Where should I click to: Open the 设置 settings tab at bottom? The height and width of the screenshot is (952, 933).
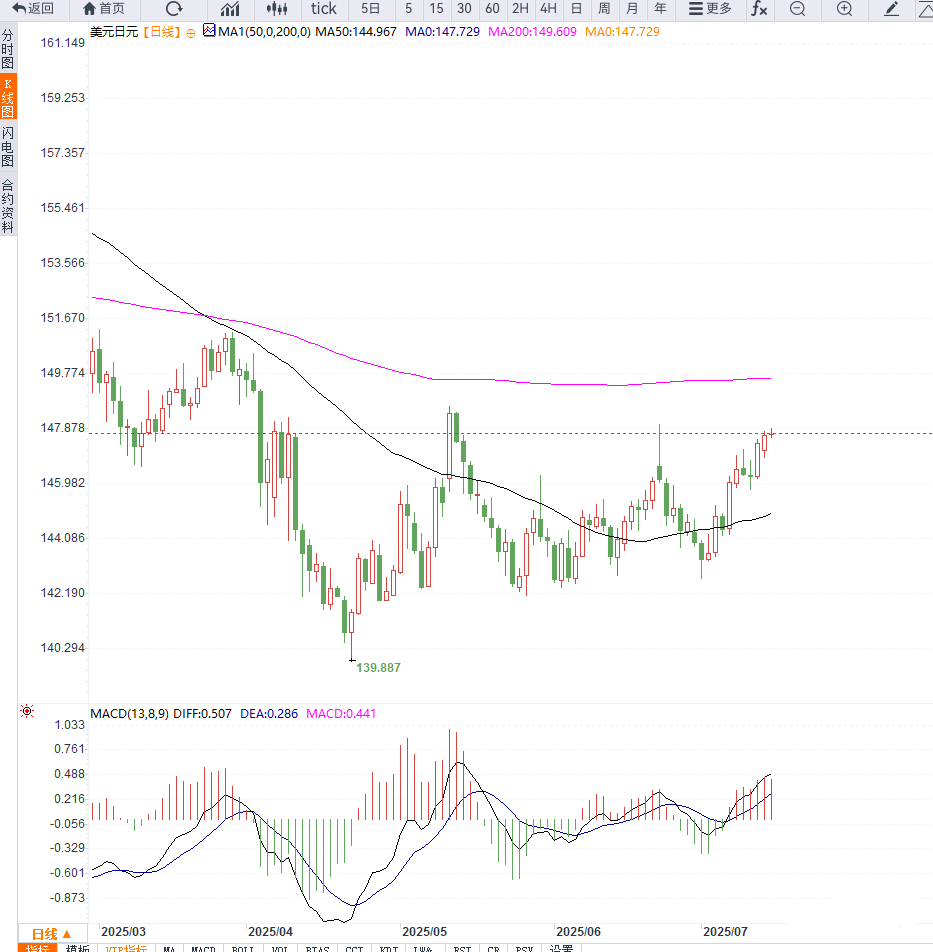(561, 948)
